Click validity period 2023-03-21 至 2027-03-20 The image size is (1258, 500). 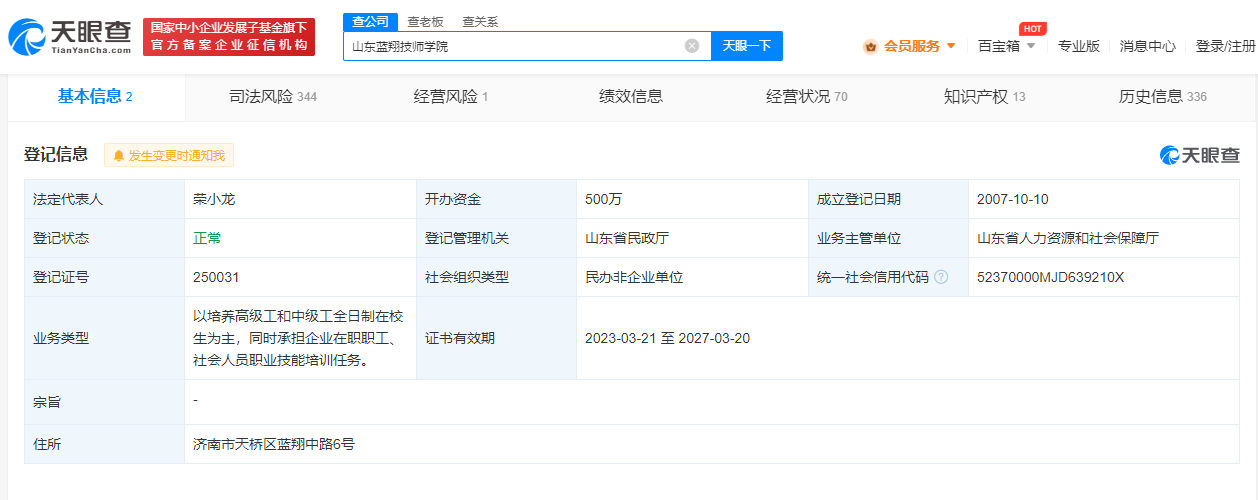(x=668, y=338)
